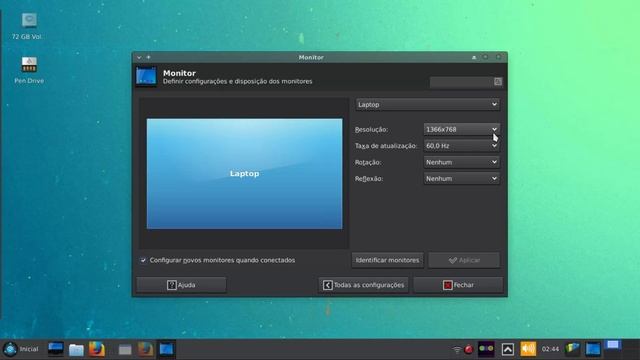Select the Laptop display preview
This screenshot has height=360, width=640.
[x=244, y=173]
